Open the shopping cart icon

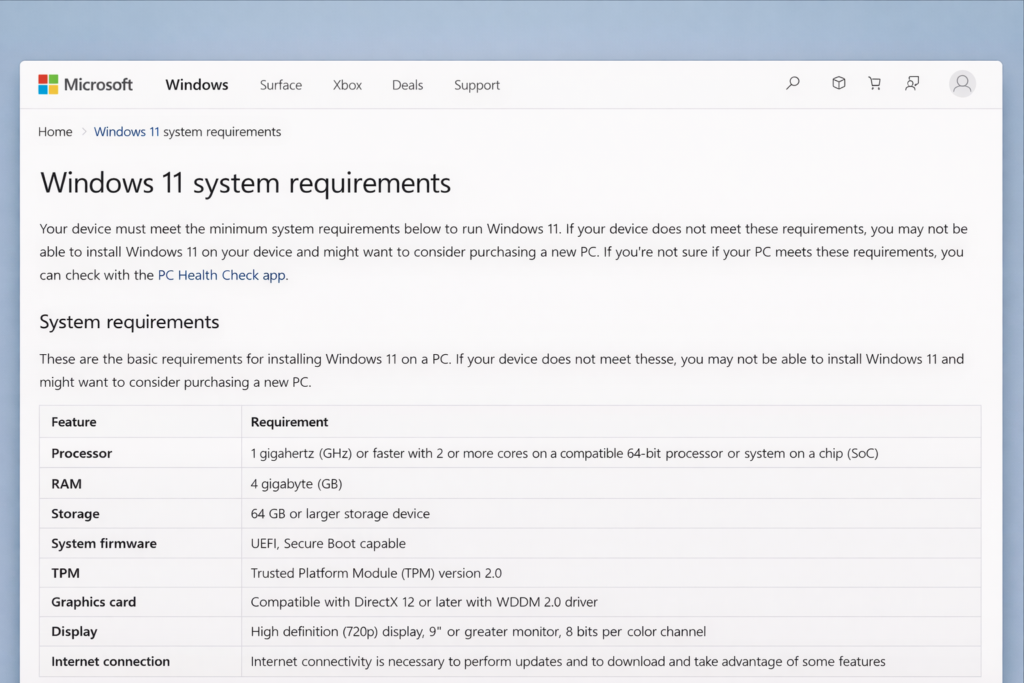tap(874, 83)
